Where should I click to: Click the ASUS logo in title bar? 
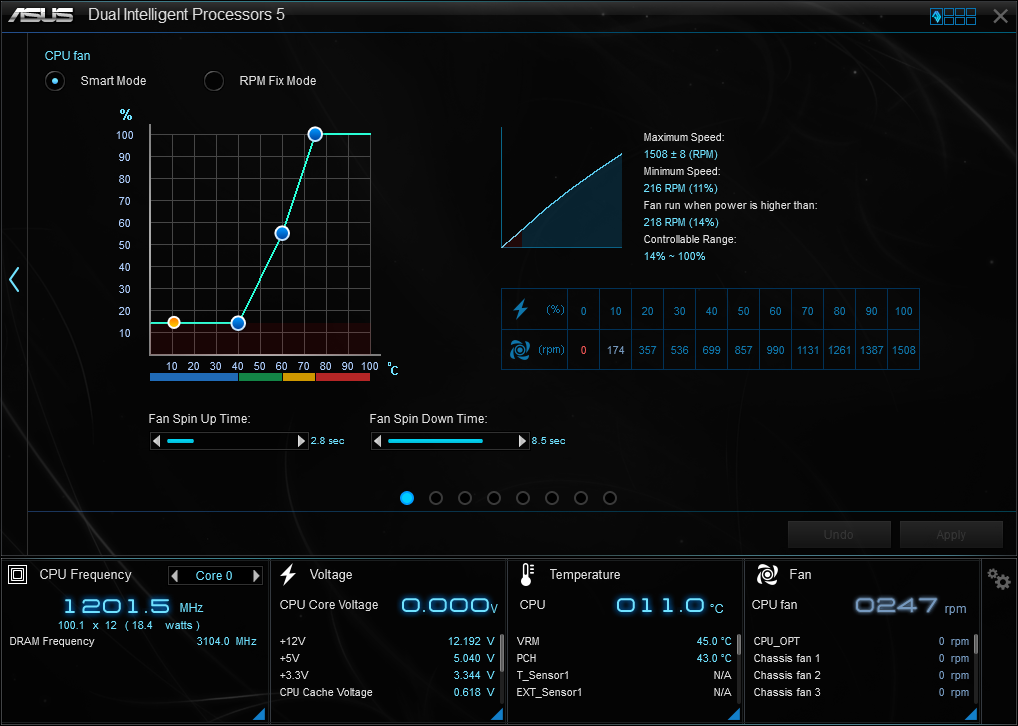(41, 15)
